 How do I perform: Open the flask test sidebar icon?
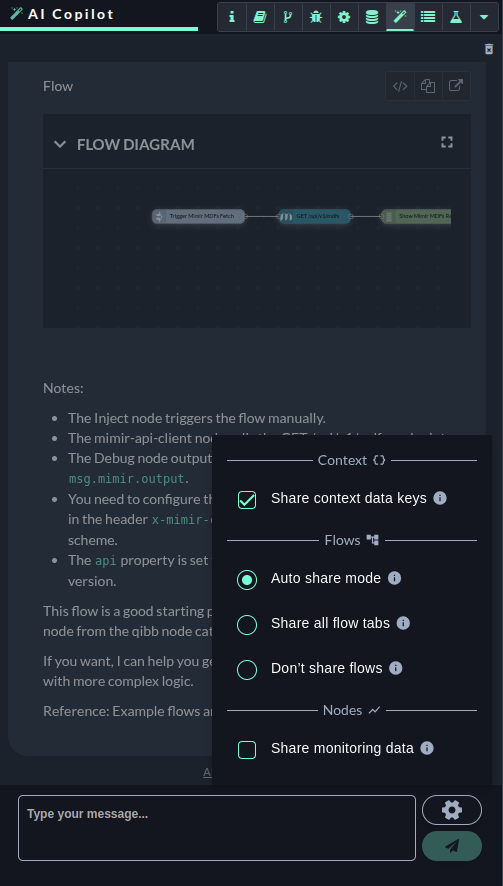point(456,17)
